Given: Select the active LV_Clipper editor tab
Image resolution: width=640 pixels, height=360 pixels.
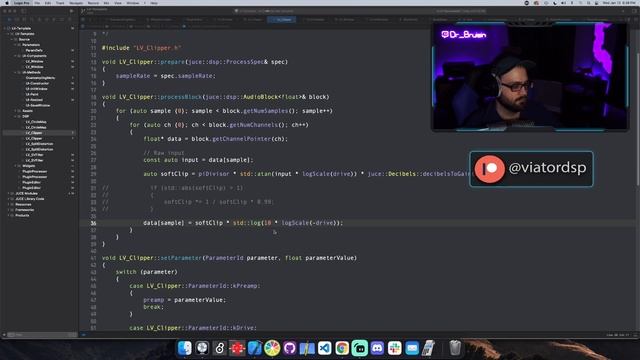Looking at the screenshot, I should 282,20.
